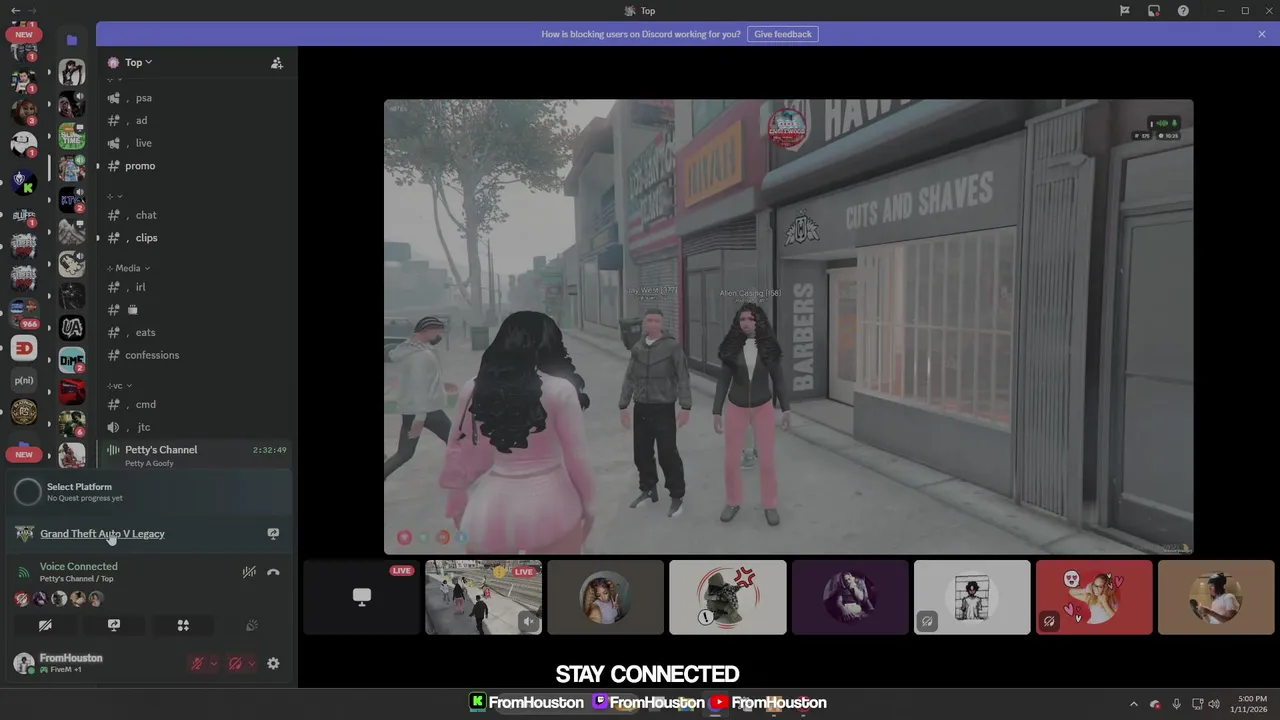The image size is (1280, 720).
Task: Dismiss the blocking feedback banner
Action: click(x=1262, y=34)
